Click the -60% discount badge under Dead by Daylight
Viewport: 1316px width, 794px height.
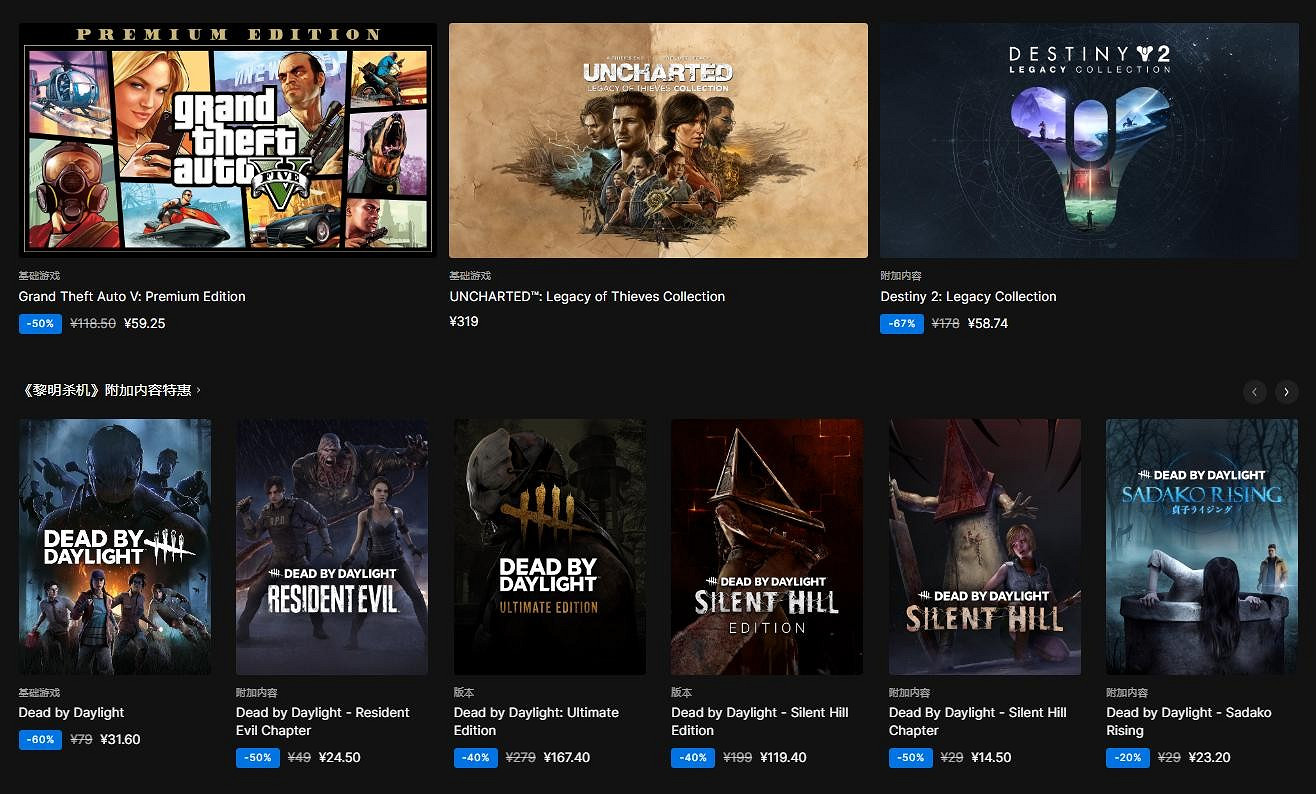click(x=40, y=740)
